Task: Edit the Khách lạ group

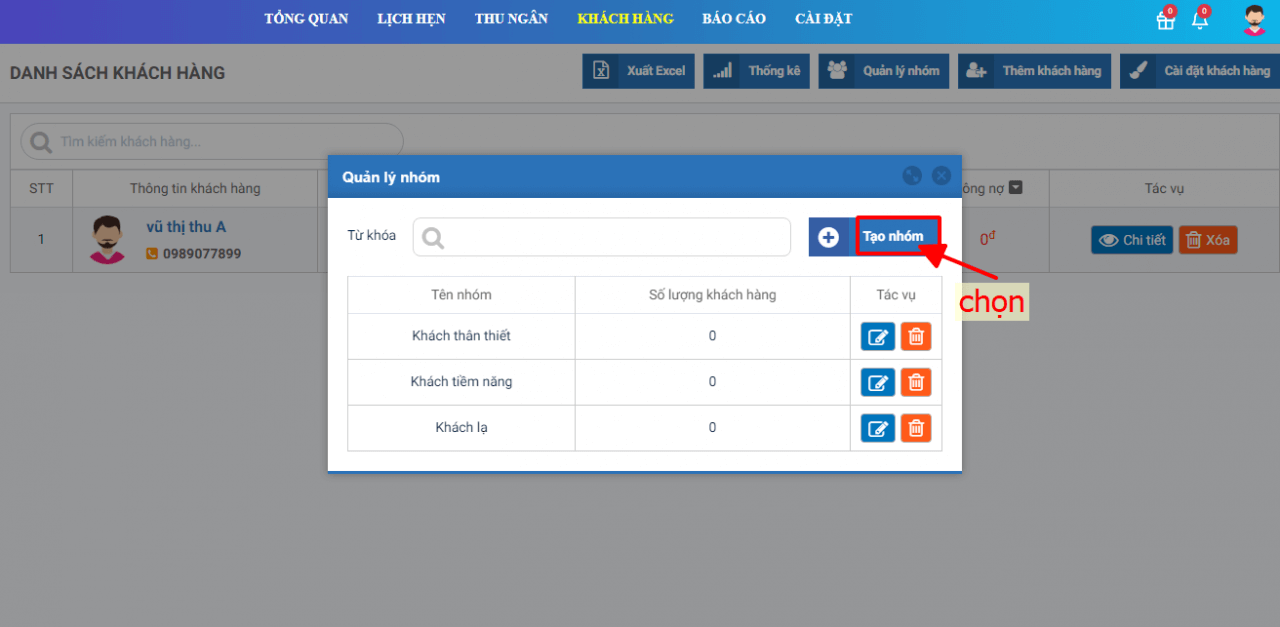Action: click(x=877, y=428)
